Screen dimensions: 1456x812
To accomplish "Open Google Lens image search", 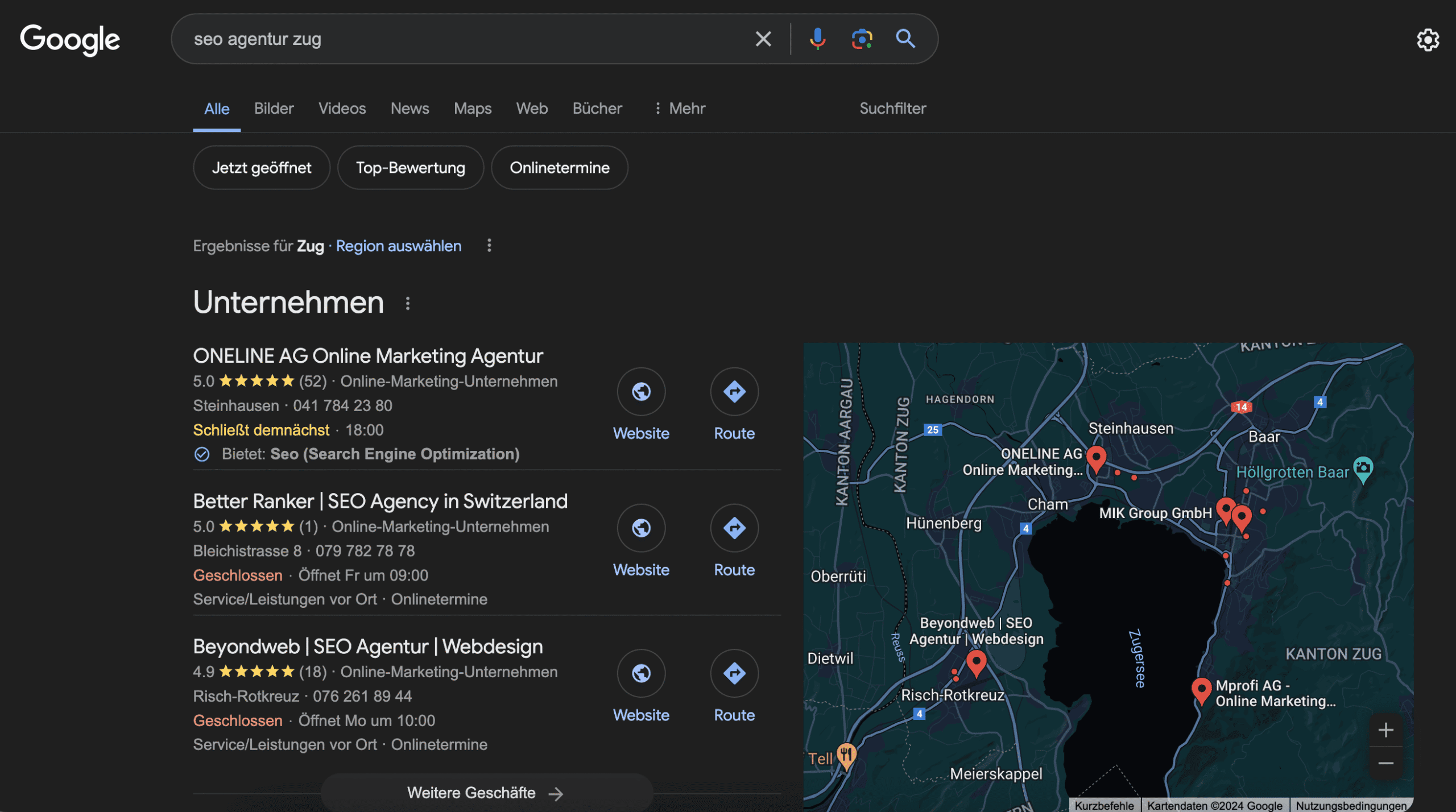I will coord(862,39).
